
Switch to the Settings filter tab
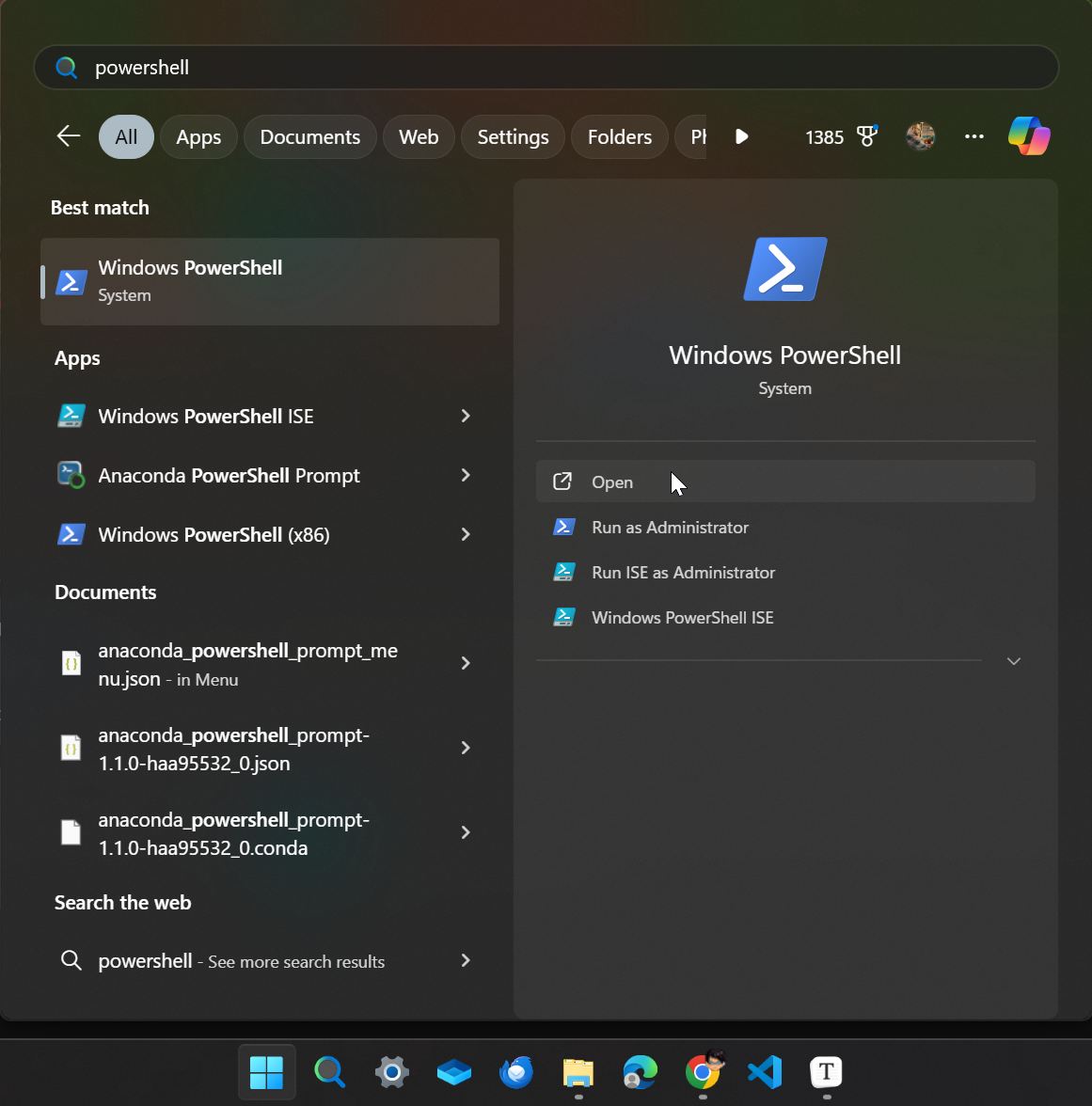click(x=513, y=137)
